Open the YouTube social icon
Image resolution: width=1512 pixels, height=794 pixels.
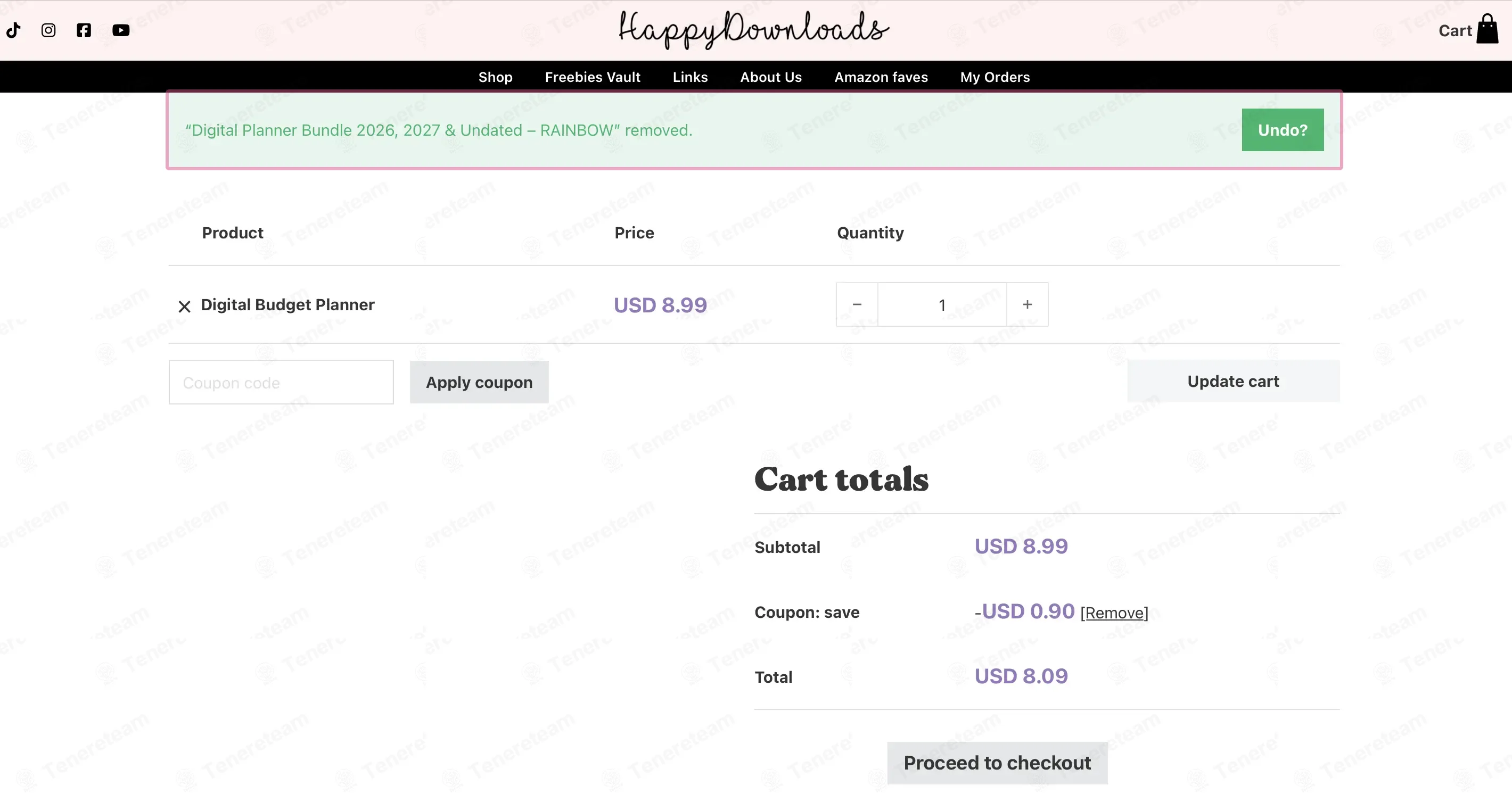point(121,30)
